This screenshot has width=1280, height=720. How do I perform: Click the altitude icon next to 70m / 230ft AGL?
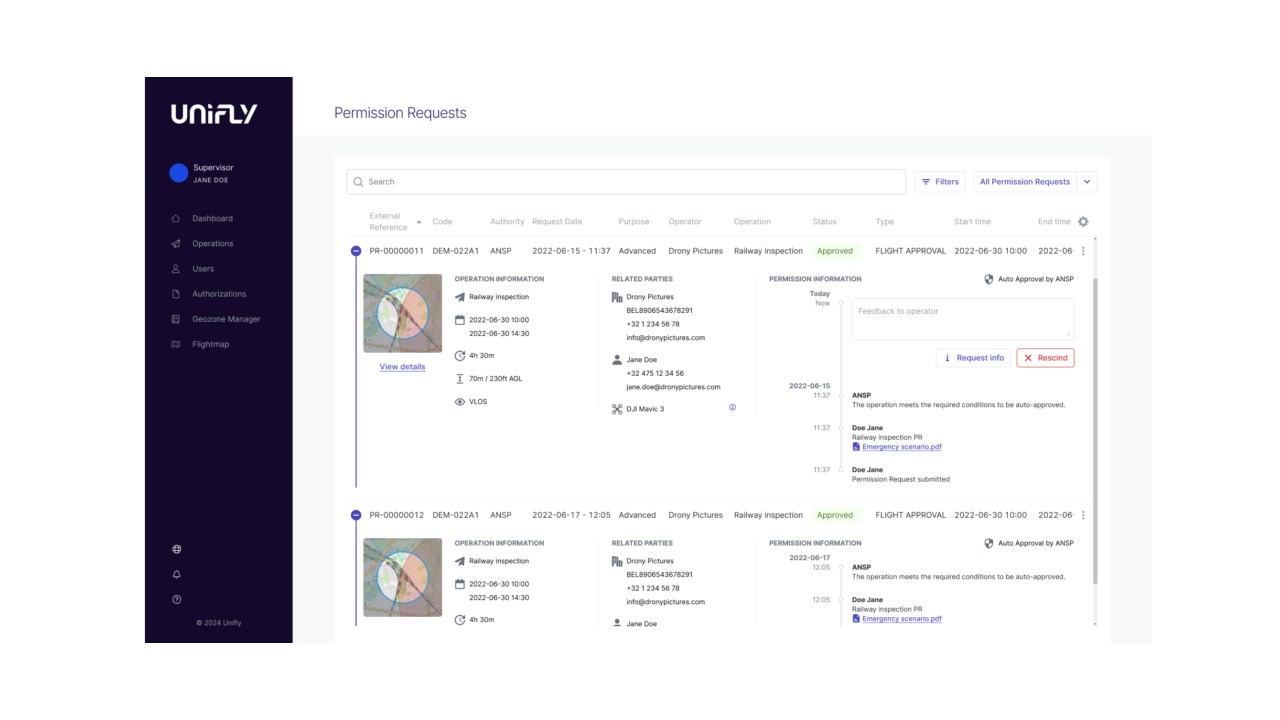point(460,378)
